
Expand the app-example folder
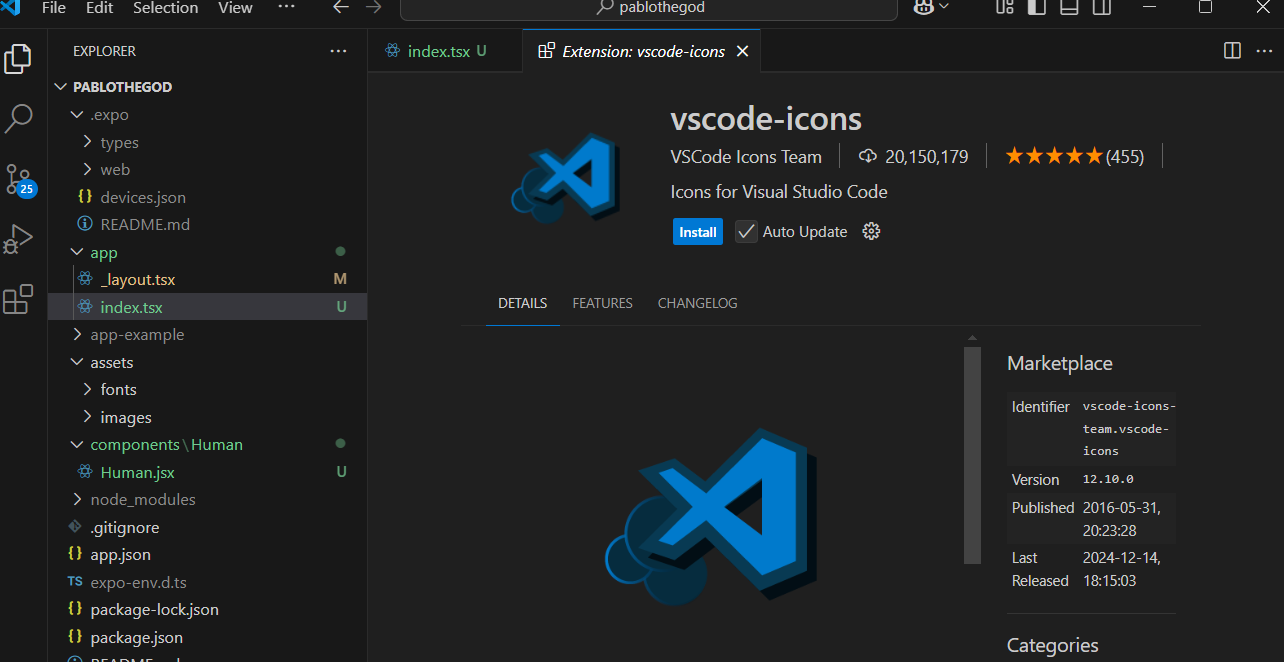[x=77, y=334]
